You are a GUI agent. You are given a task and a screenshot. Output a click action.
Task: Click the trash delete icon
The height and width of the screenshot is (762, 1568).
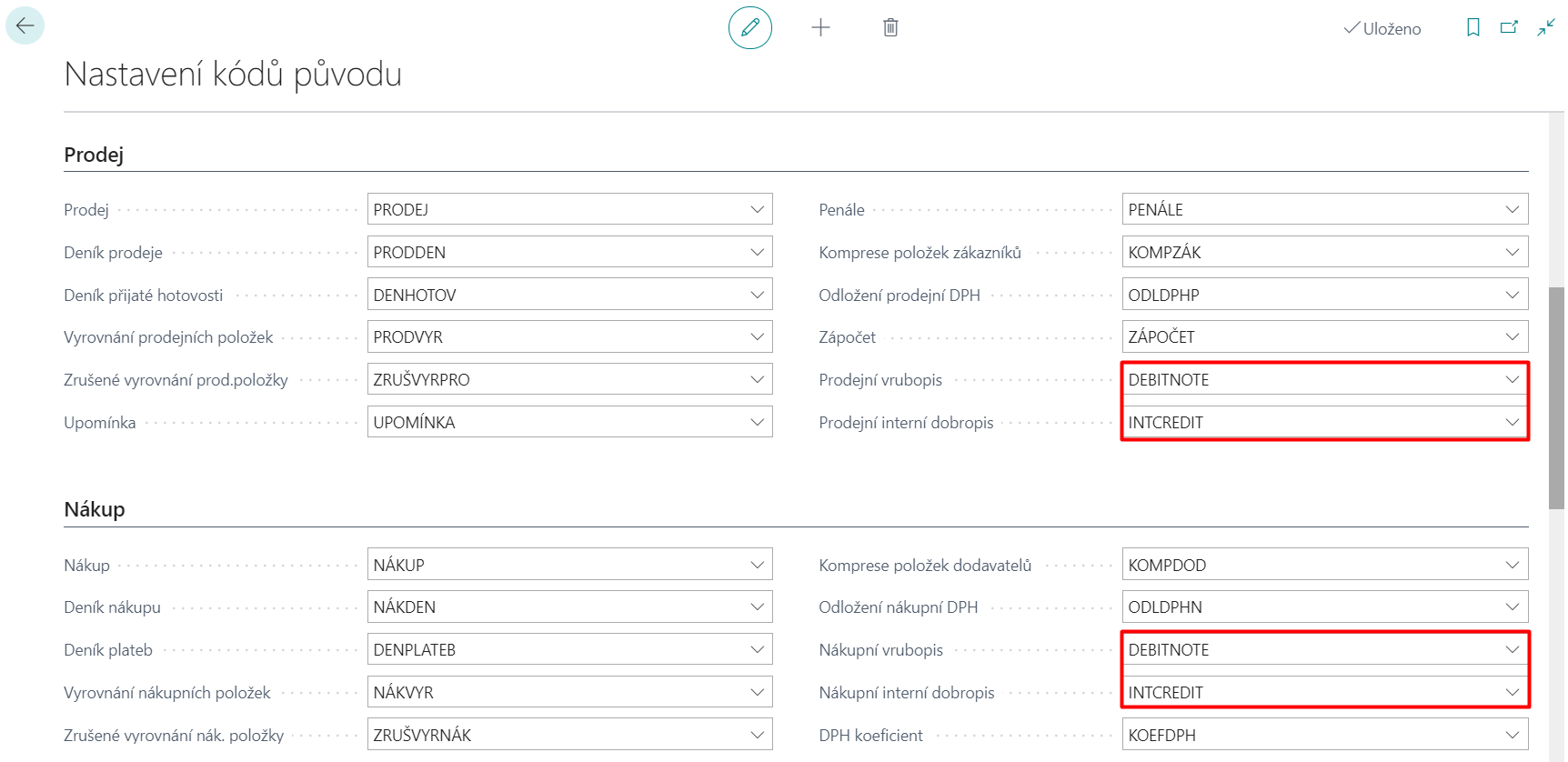pyautogui.click(x=890, y=27)
